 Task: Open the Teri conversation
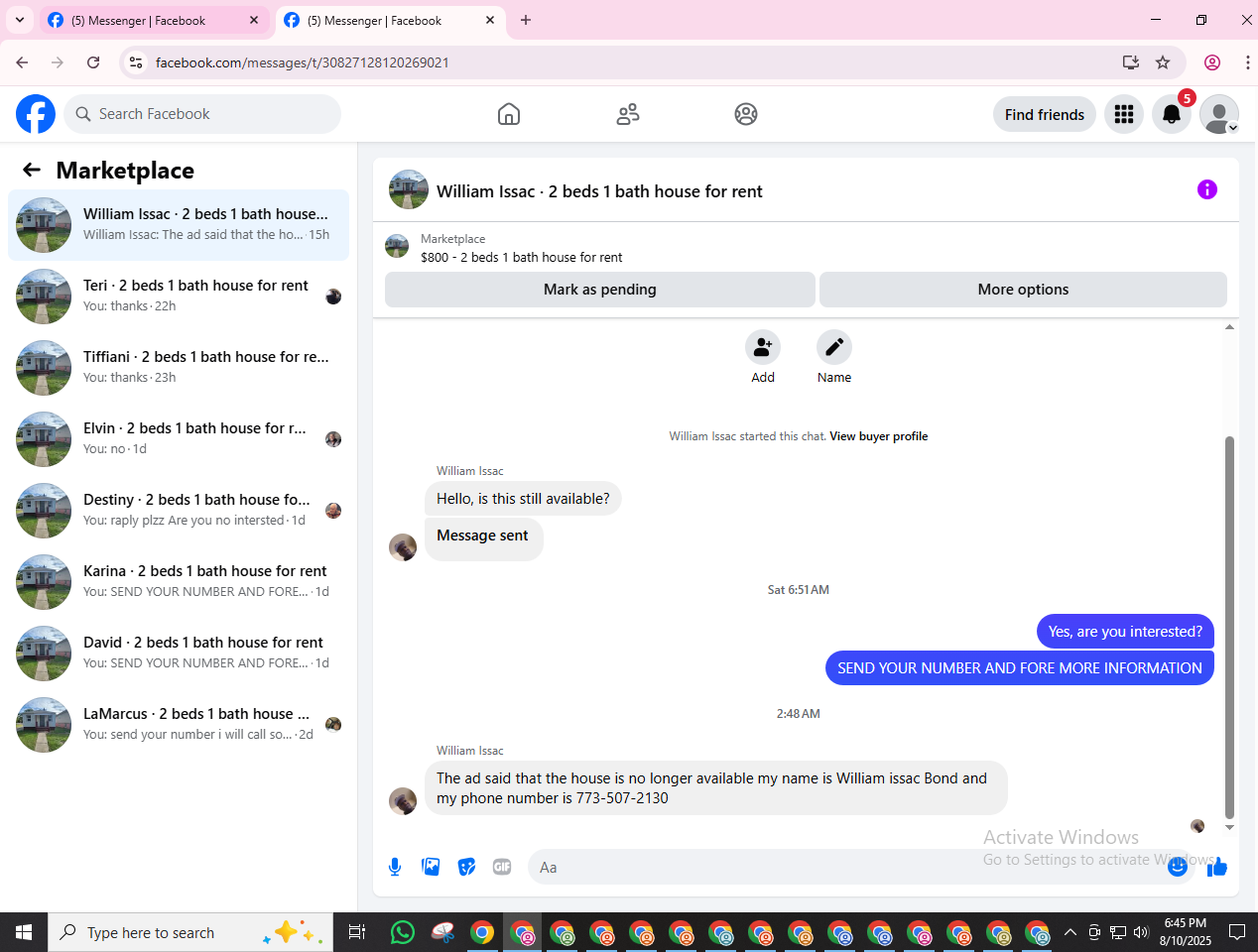179,297
